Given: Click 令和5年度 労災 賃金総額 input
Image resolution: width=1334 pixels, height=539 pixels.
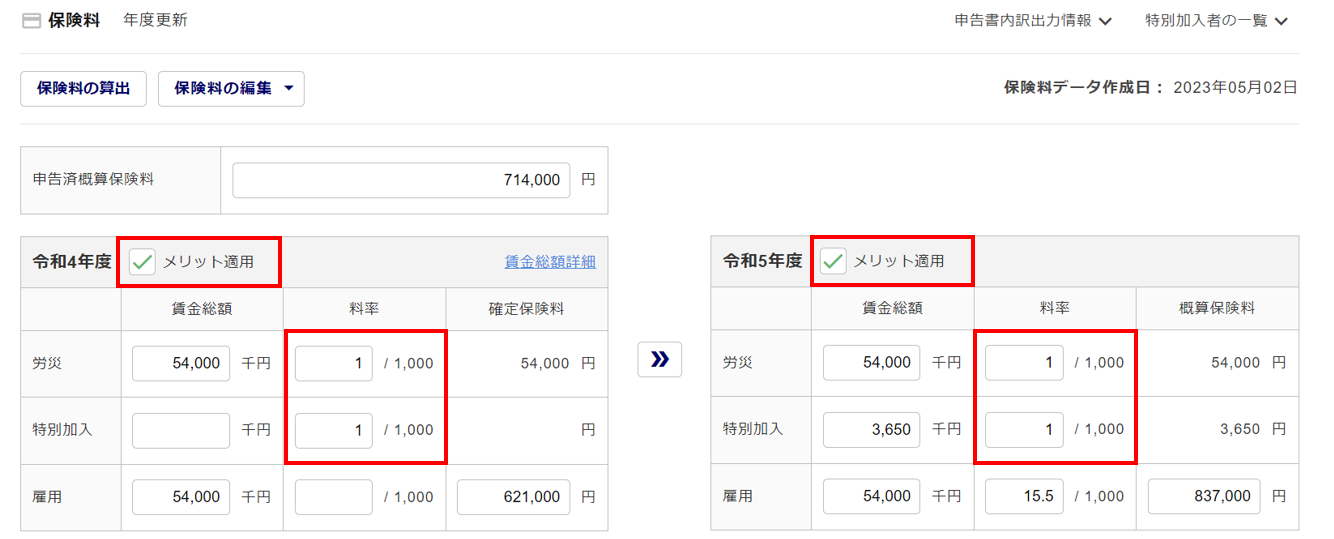Looking at the screenshot, I should pyautogui.click(x=872, y=363).
